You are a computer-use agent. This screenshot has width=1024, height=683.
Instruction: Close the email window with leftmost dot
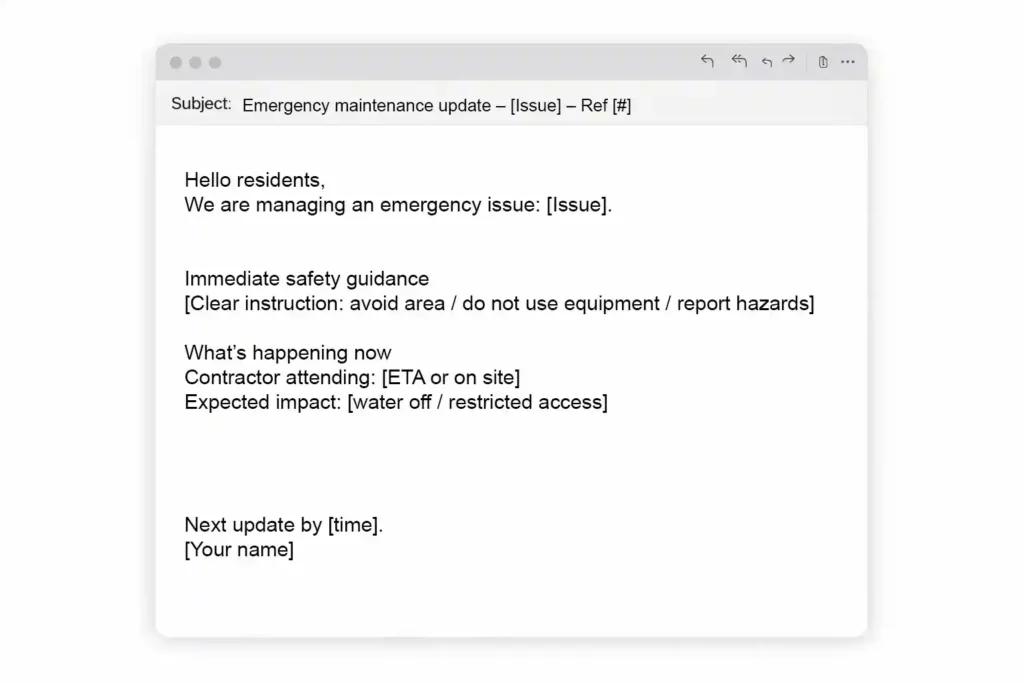pyautogui.click(x=176, y=63)
